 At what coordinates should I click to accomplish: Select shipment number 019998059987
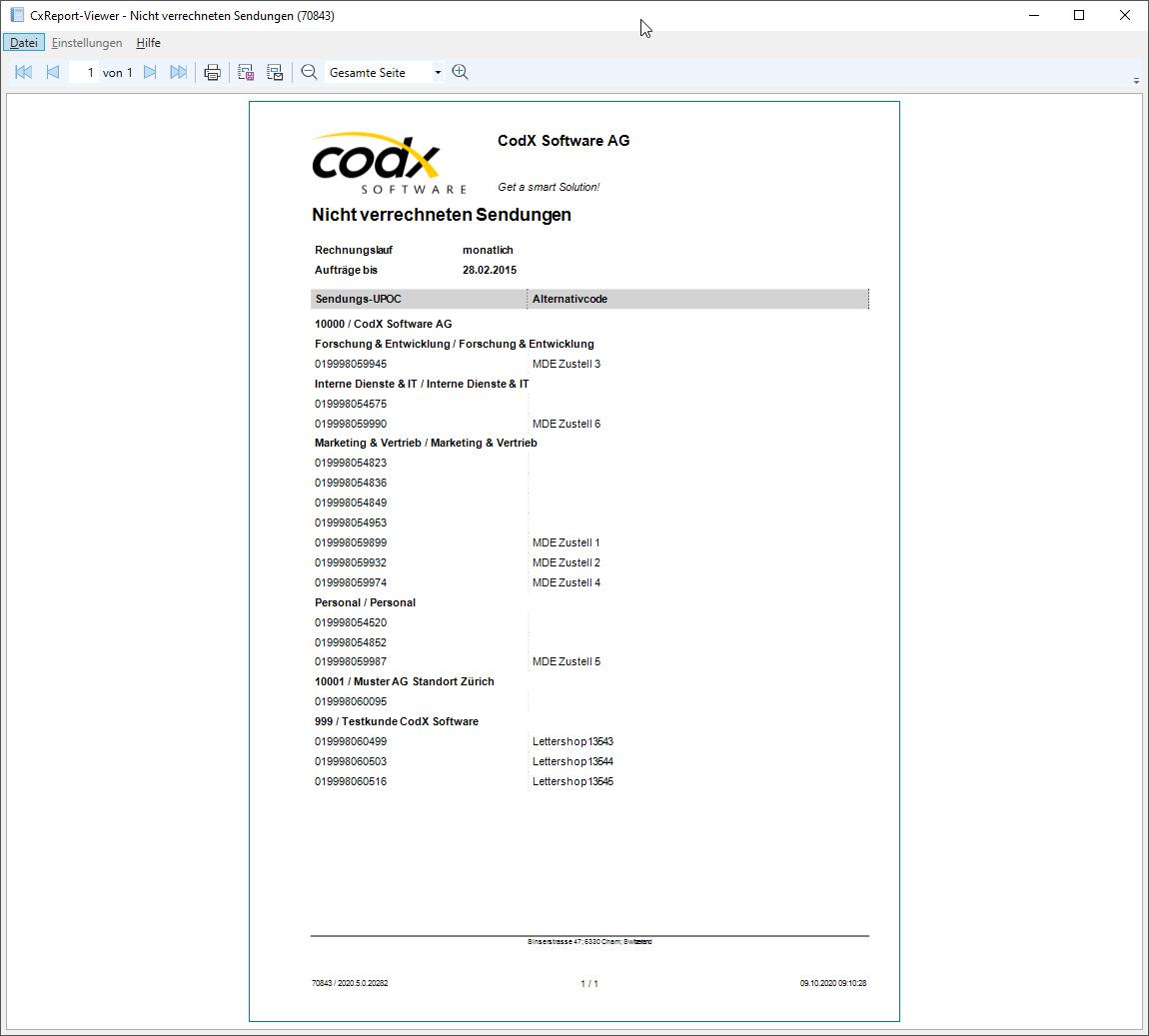351,661
